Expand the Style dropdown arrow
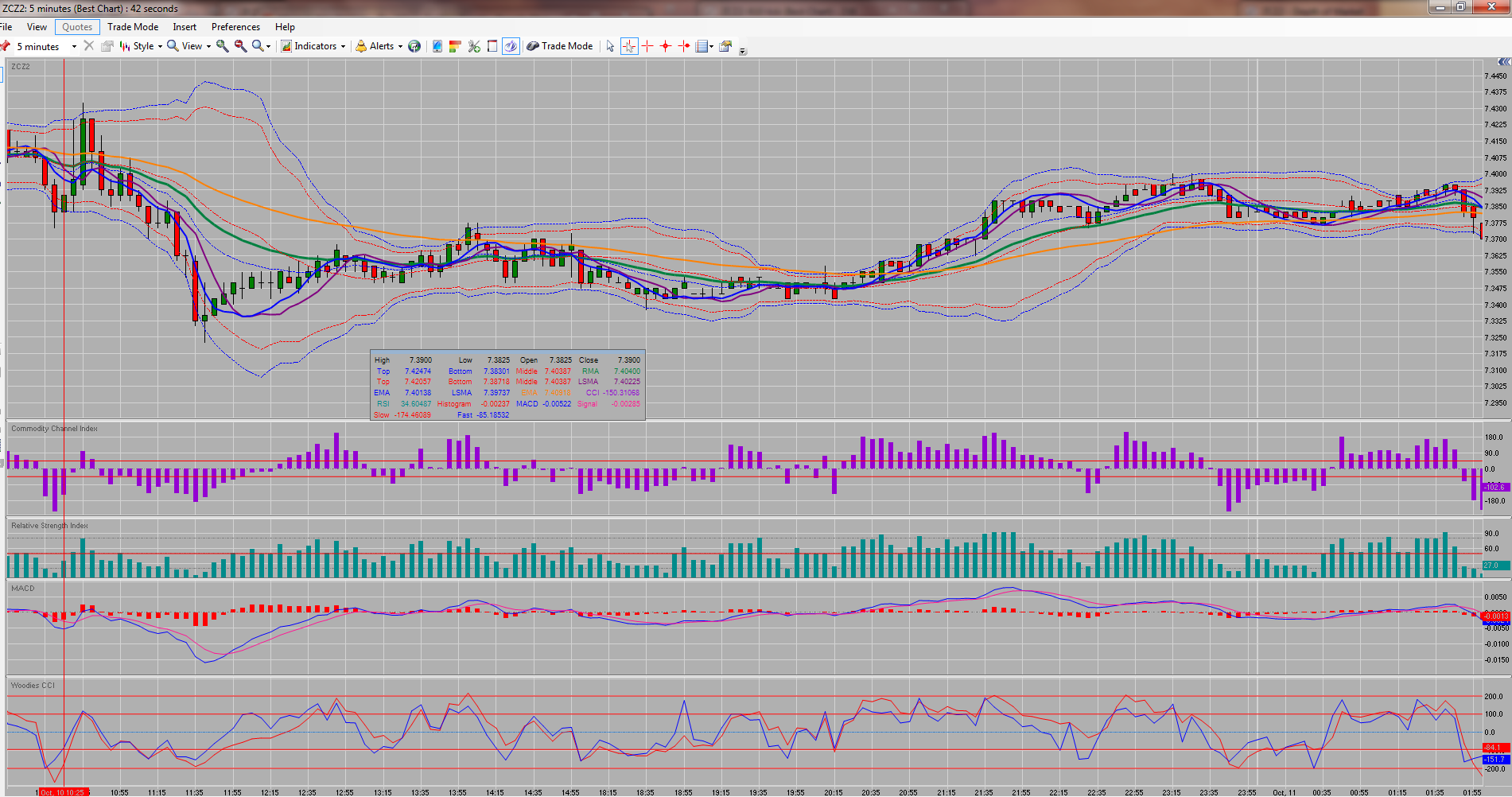The height and width of the screenshot is (797, 1512). [160, 46]
